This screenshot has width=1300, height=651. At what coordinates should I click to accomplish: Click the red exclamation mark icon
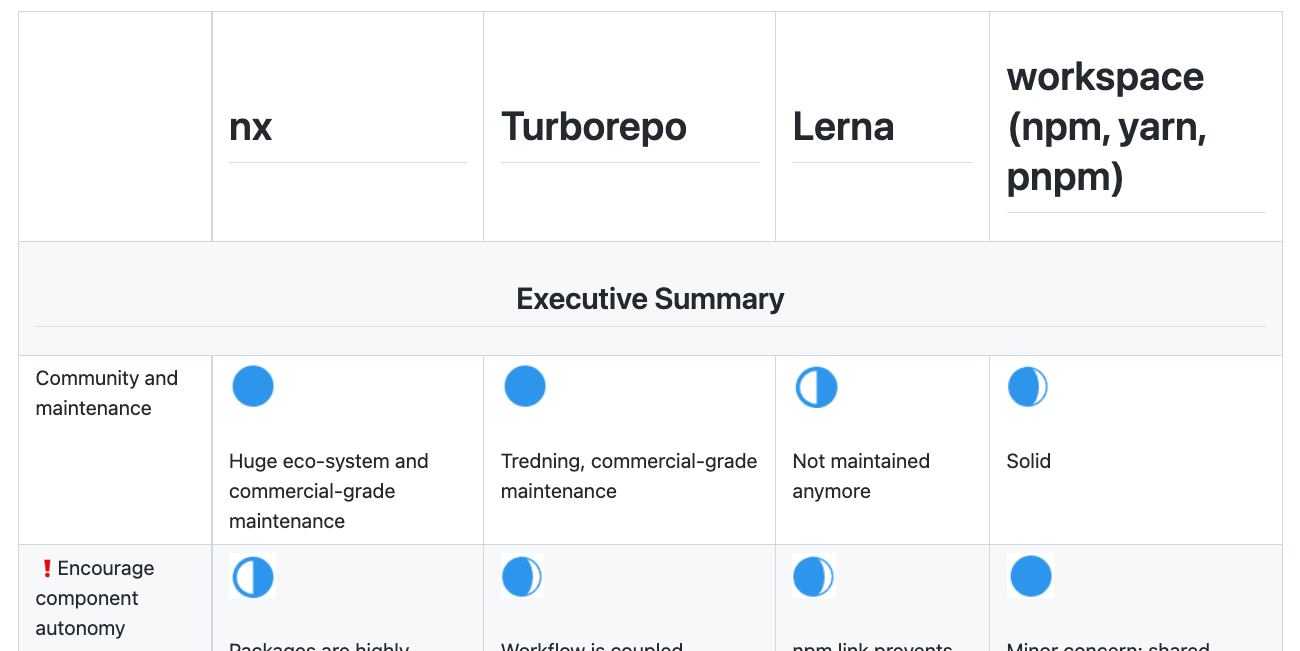(x=46, y=568)
